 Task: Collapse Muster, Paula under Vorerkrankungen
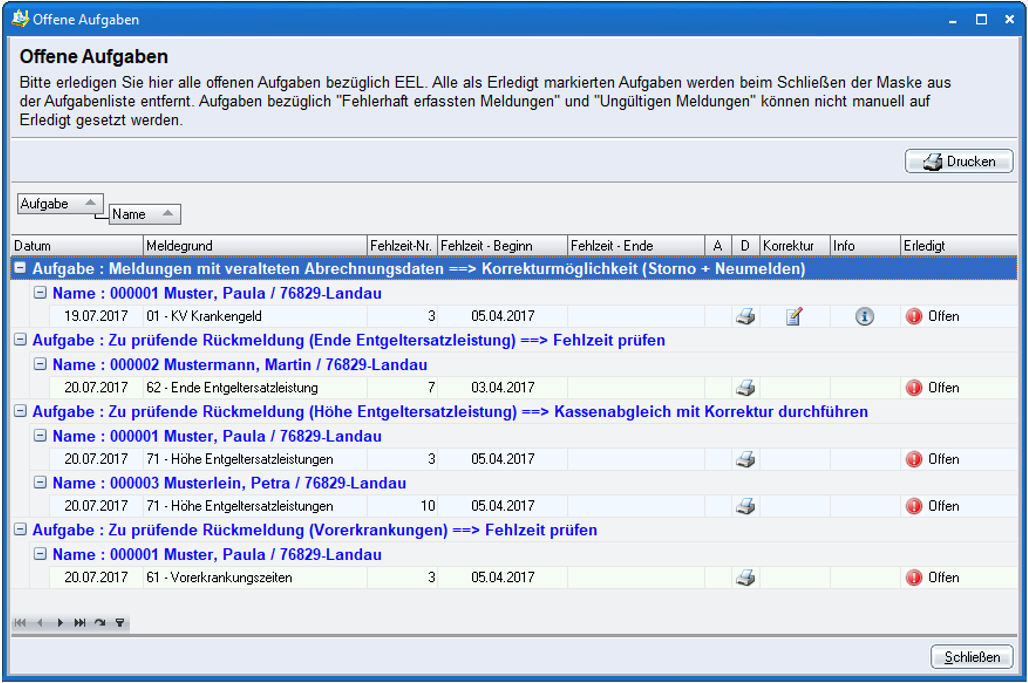pos(40,554)
